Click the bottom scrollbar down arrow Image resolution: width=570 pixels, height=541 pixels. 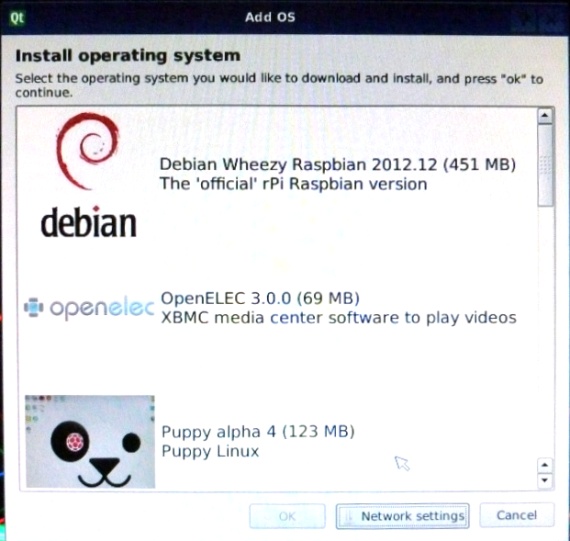[x=545, y=480]
